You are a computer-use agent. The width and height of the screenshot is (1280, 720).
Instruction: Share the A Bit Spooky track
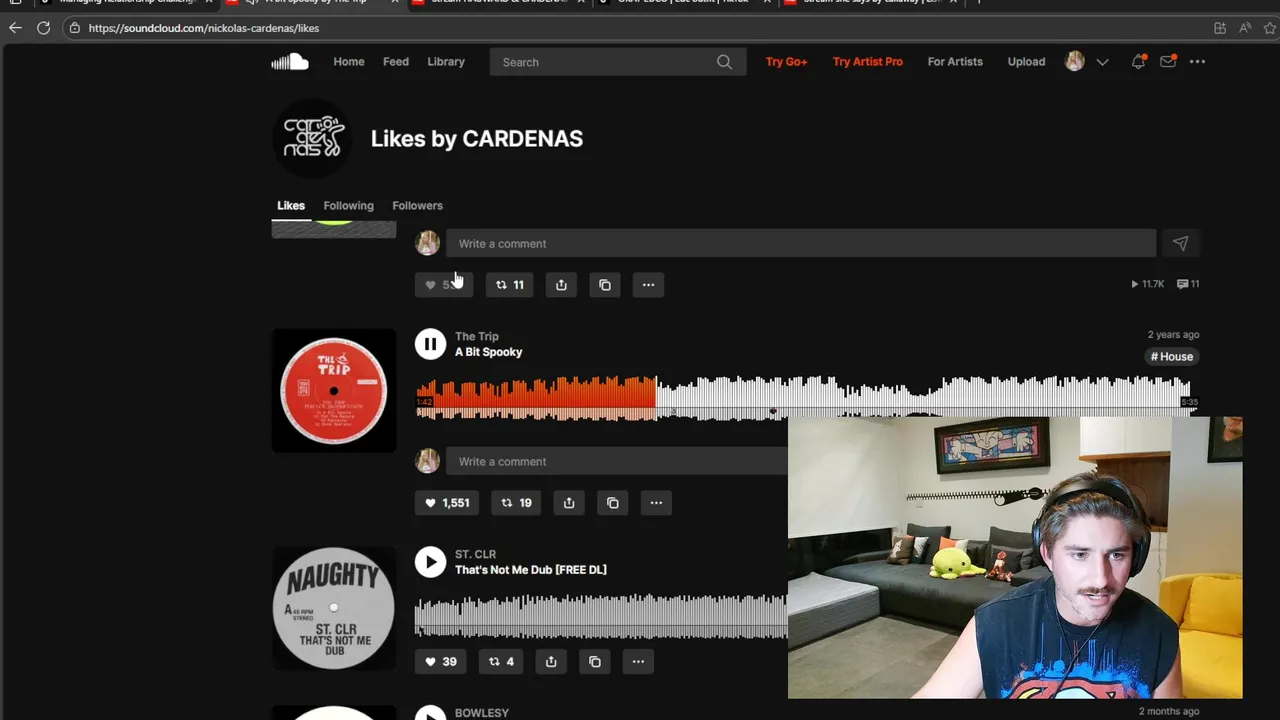point(569,503)
